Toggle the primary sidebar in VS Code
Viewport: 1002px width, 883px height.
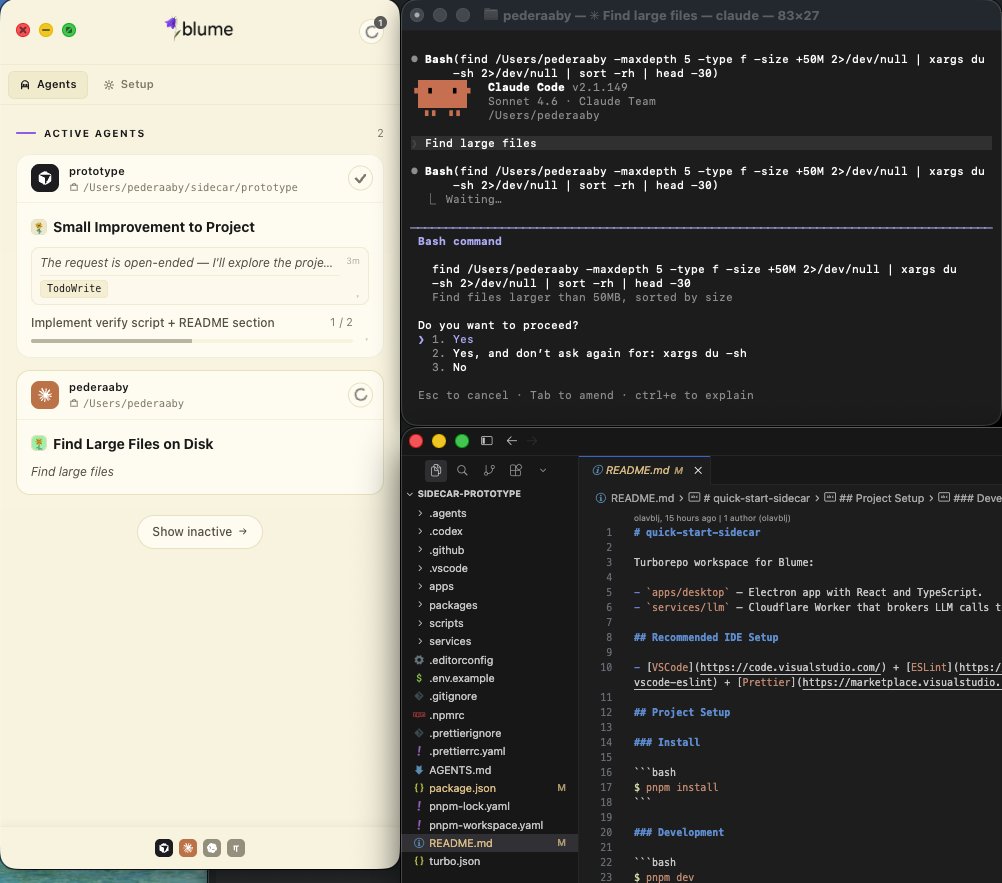487,441
